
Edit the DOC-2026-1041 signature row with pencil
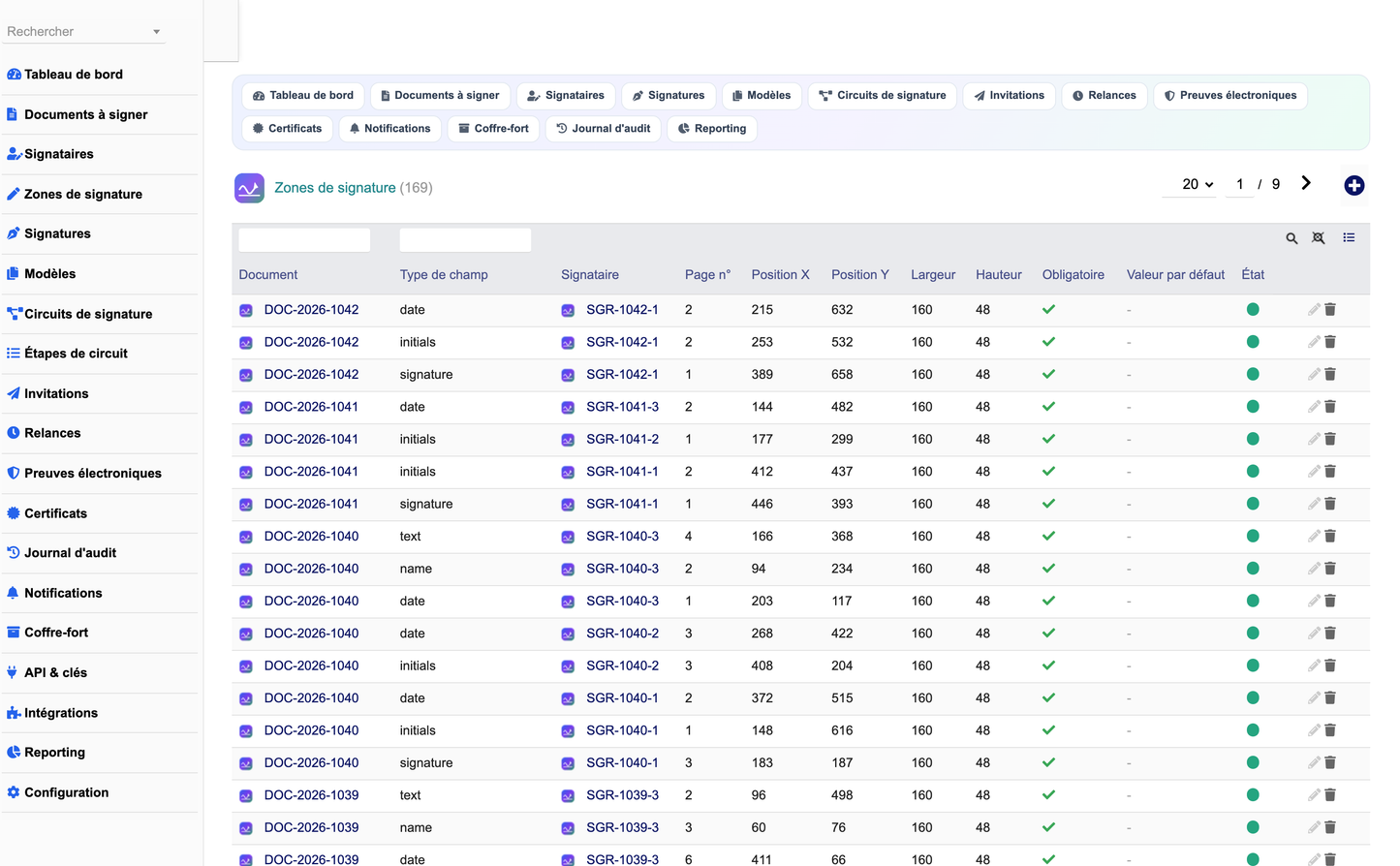pos(1314,504)
